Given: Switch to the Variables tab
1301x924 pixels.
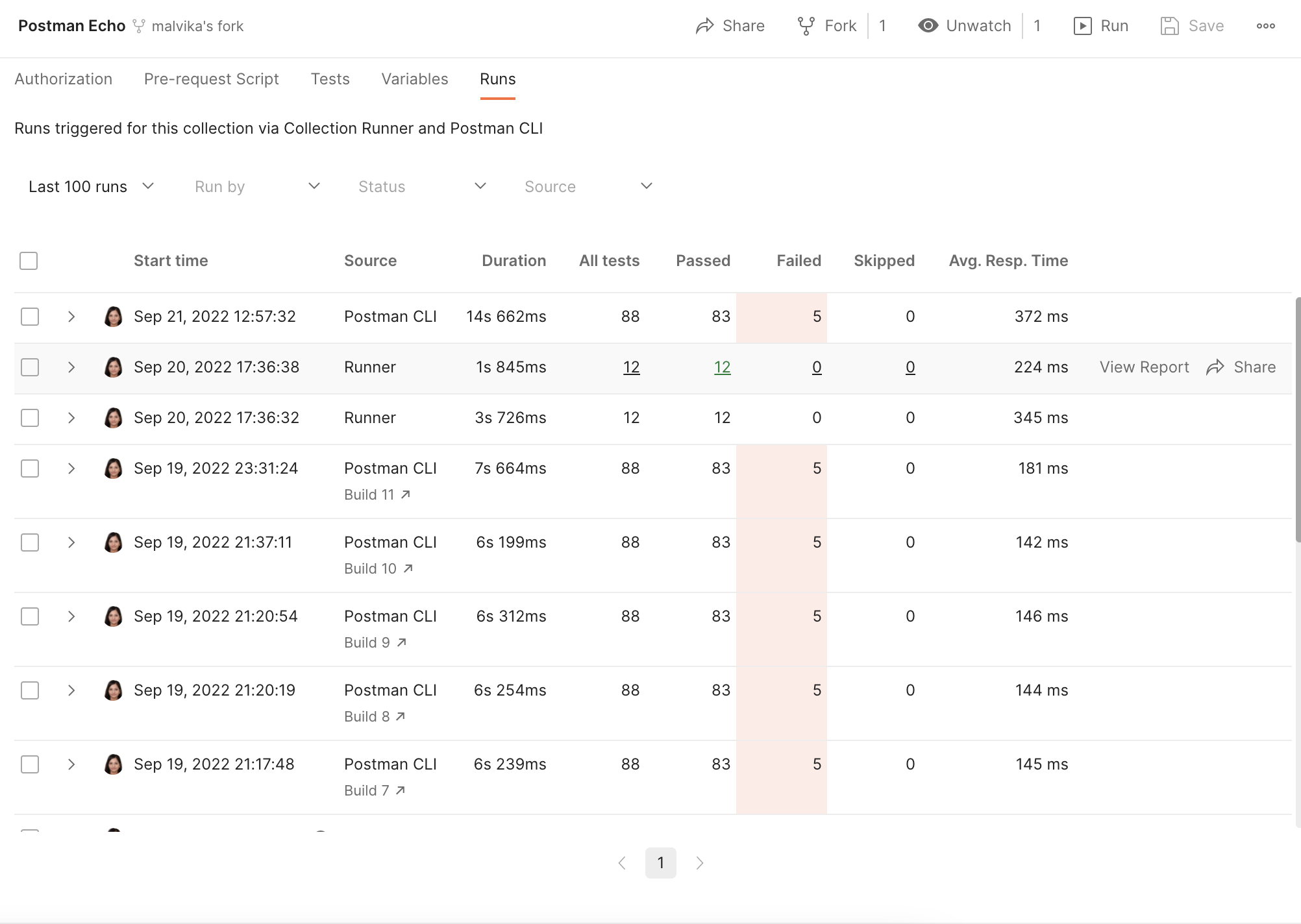Looking at the screenshot, I should tap(414, 79).
